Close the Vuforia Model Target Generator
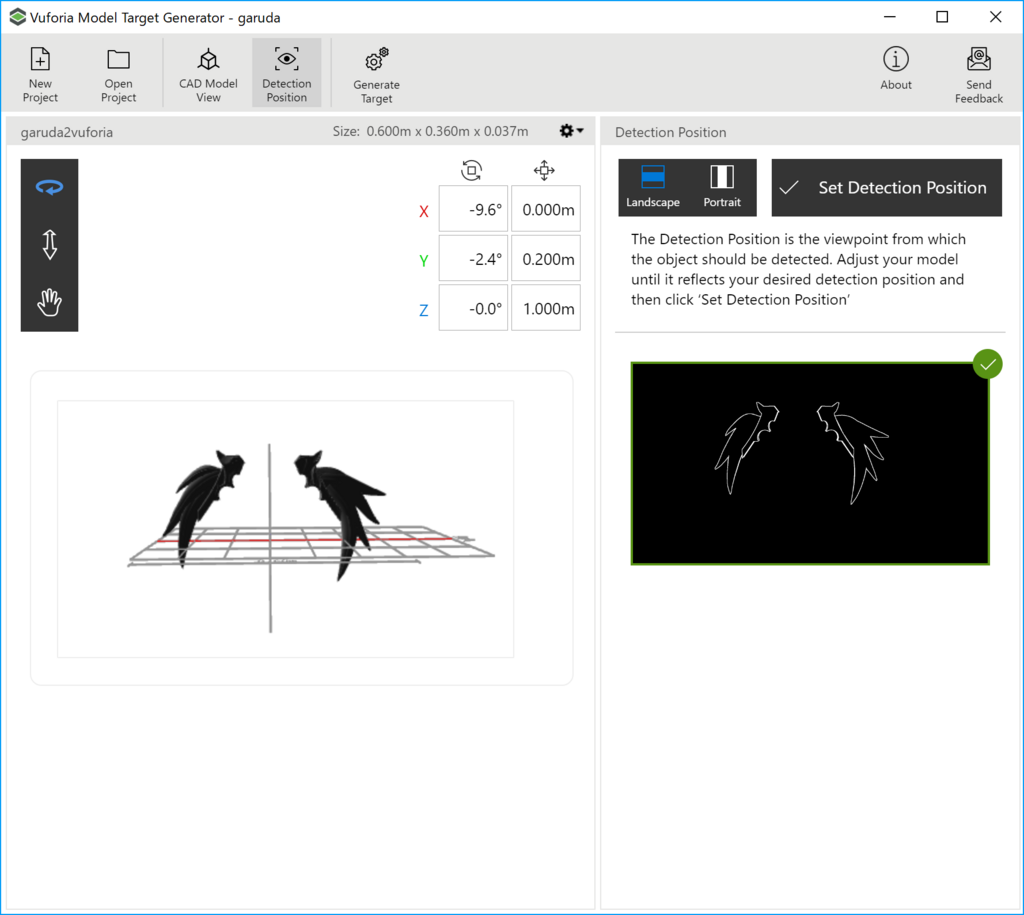This screenshot has height=915, width=1024. [x=995, y=17]
